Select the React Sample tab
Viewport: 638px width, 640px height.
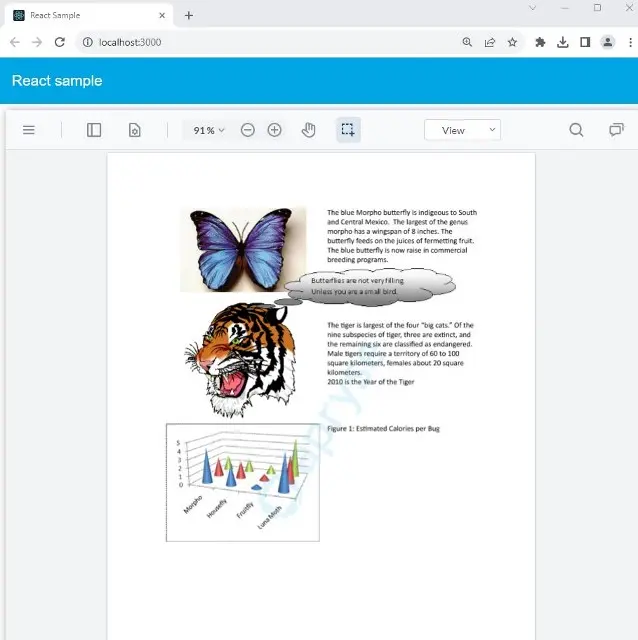88,16
